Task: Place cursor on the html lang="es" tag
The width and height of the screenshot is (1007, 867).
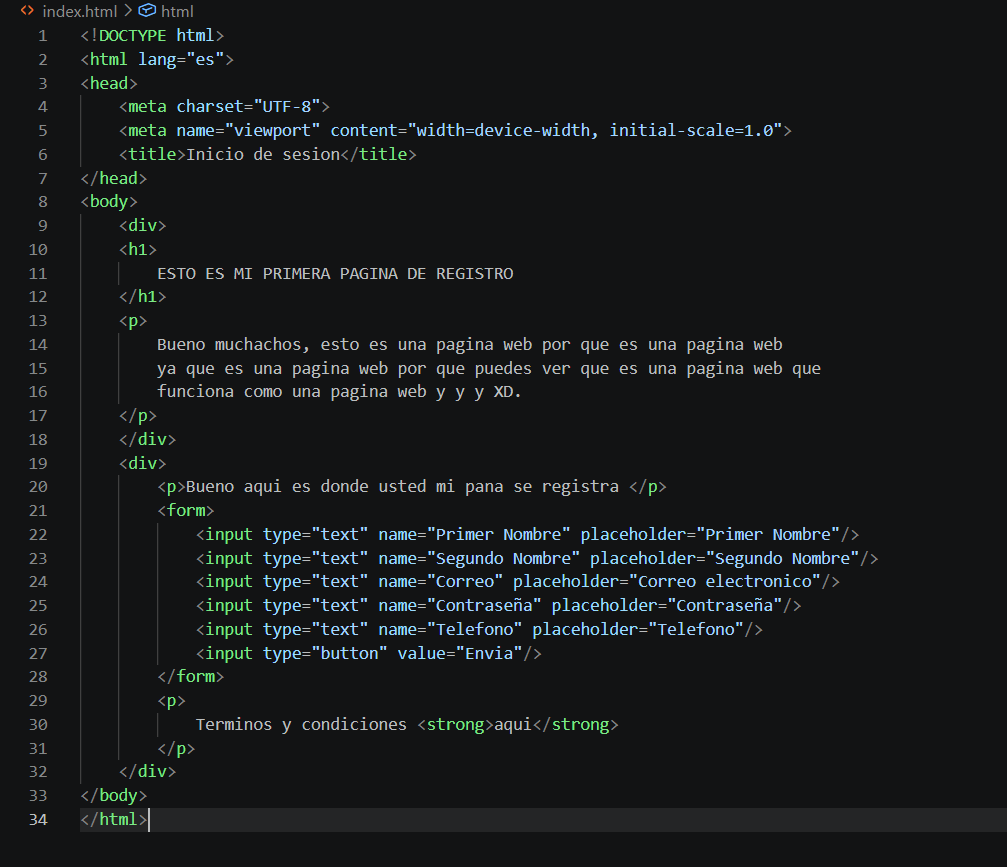Action: click(x=157, y=60)
